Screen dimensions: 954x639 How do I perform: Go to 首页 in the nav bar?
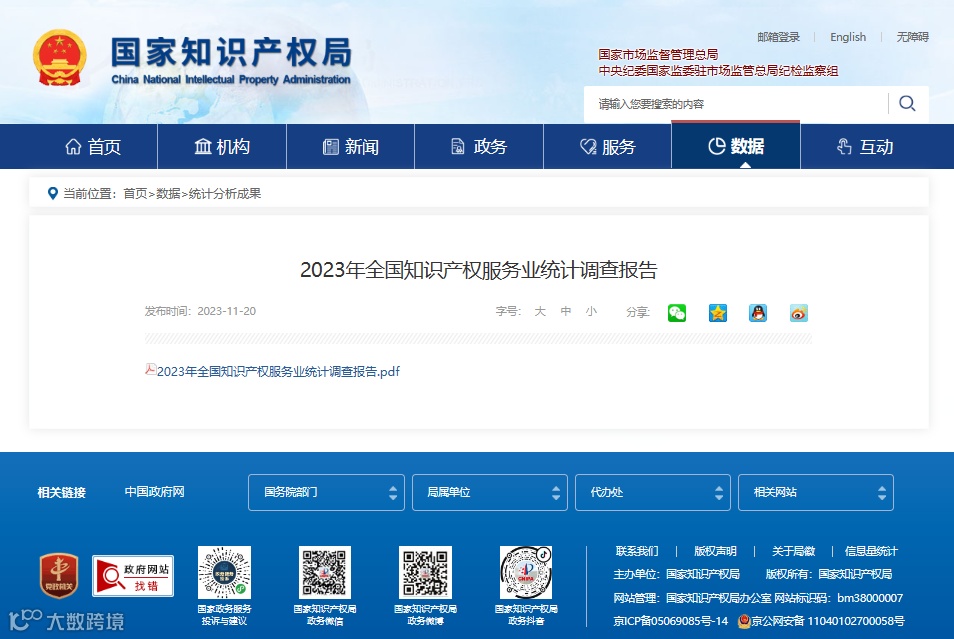click(93, 147)
